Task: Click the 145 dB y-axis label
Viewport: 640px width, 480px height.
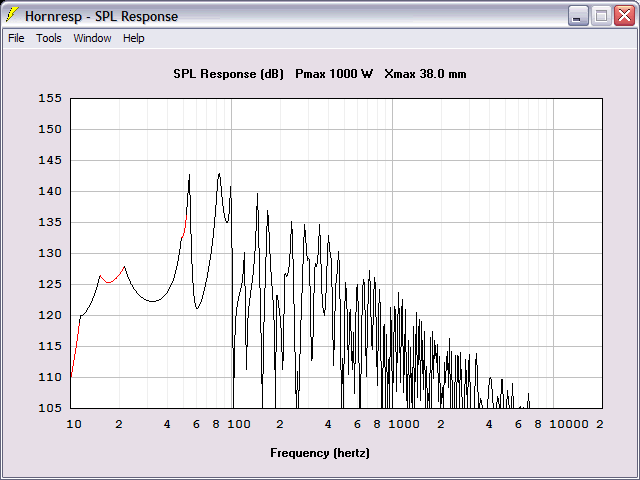Action: pos(50,160)
